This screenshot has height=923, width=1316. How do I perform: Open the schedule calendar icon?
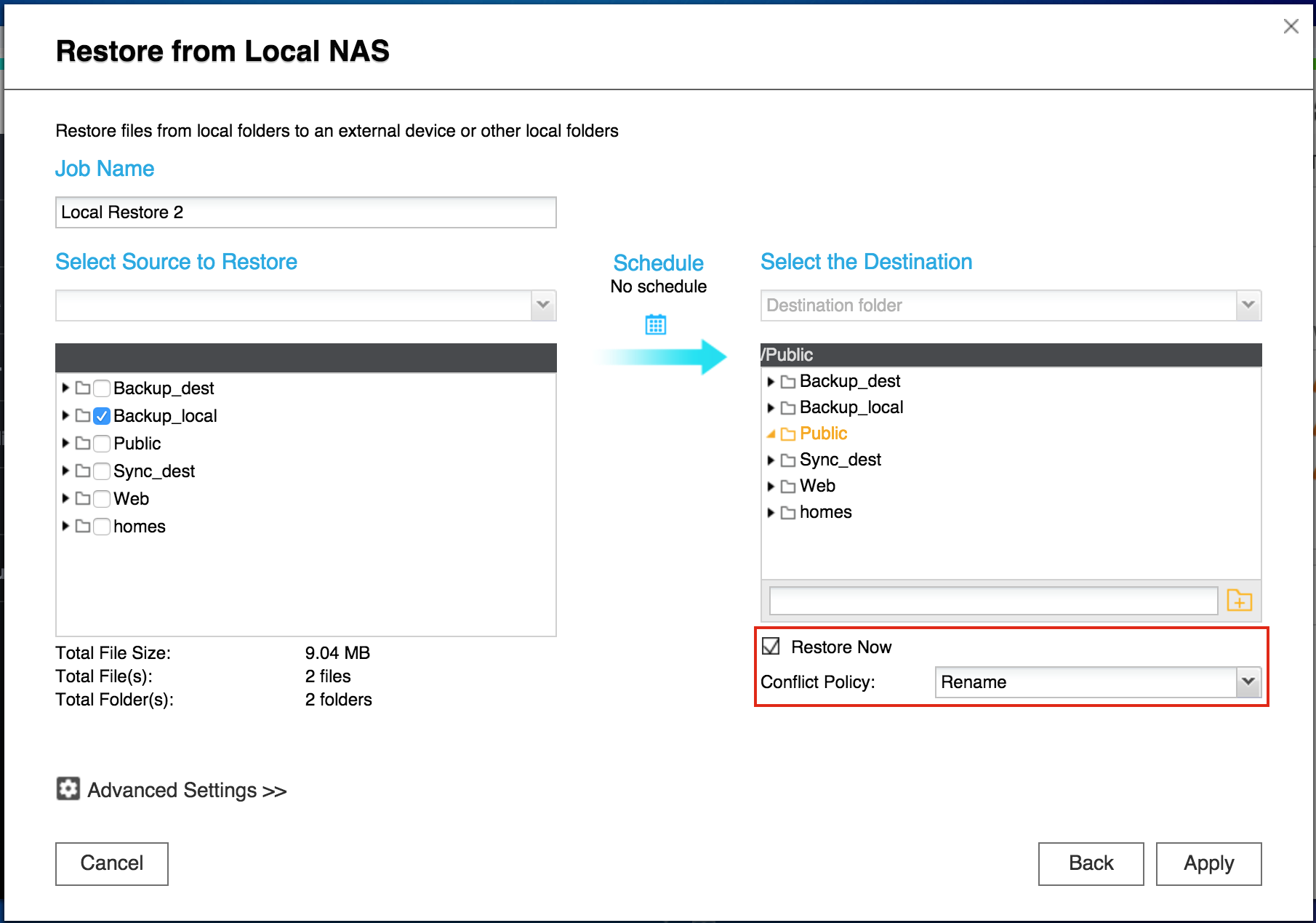pyautogui.click(x=655, y=324)
